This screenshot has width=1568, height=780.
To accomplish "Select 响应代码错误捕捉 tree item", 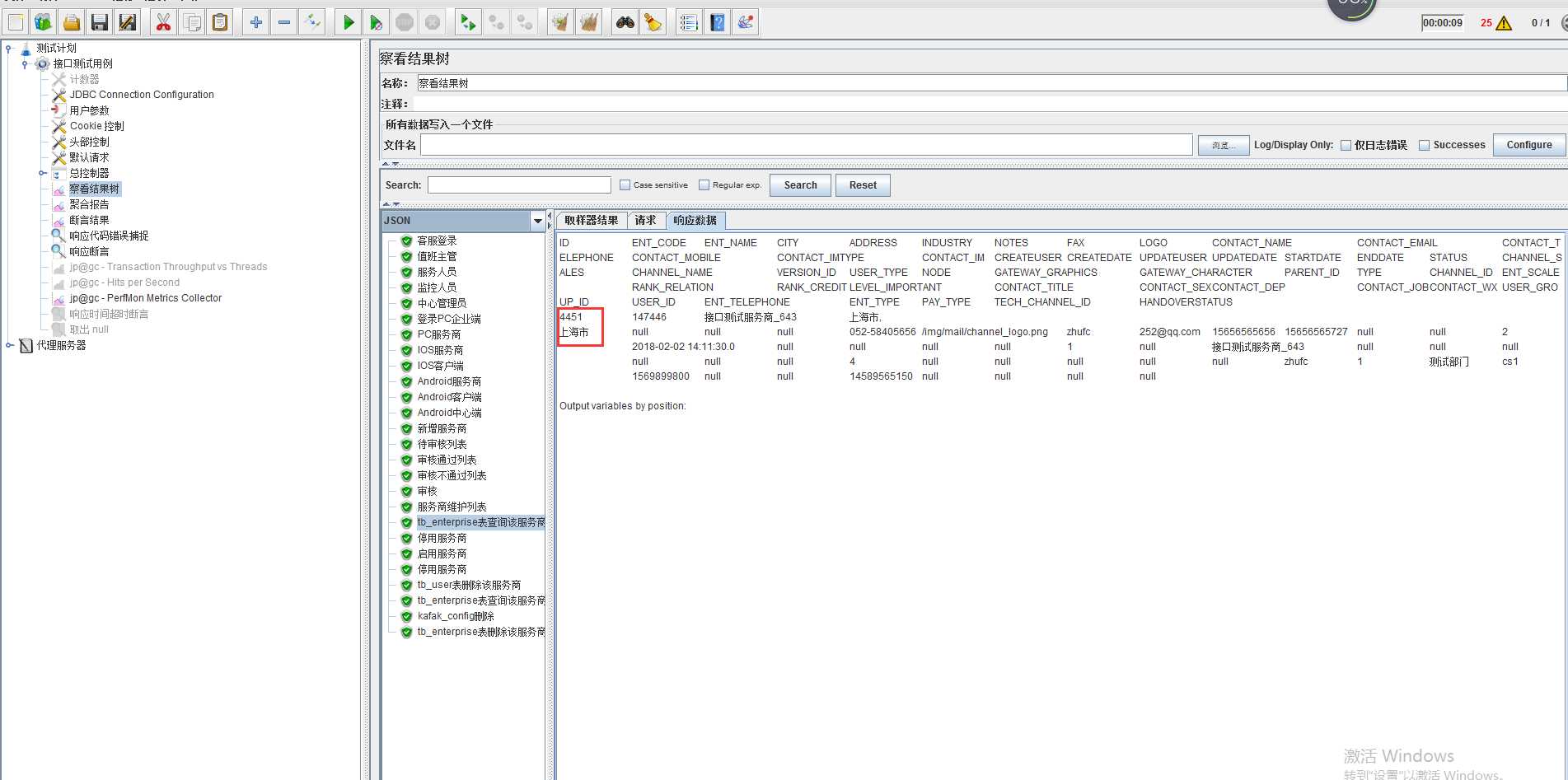I will click(x=109, y=236).
